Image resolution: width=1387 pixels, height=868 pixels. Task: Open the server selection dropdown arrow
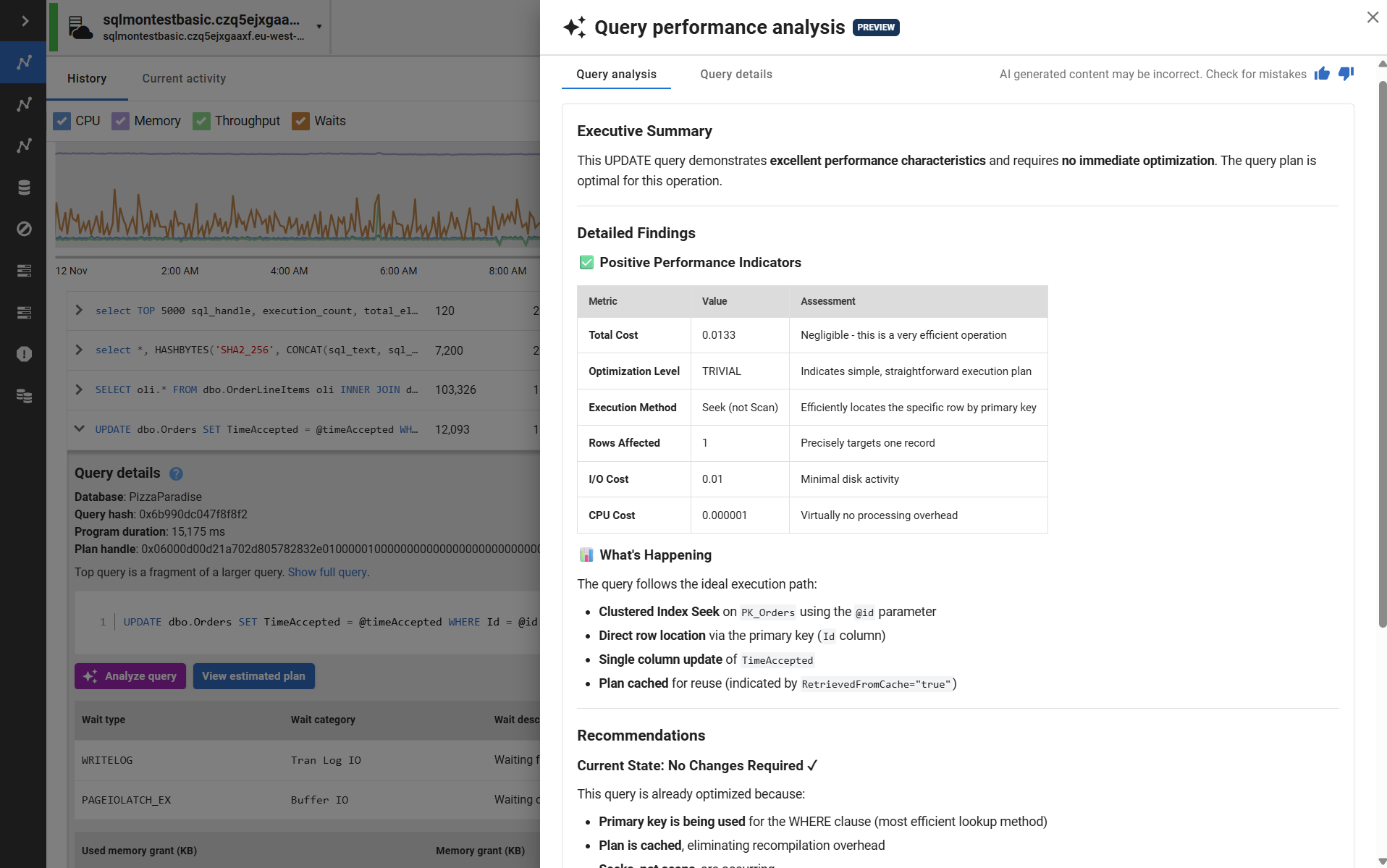[x=319, y=27]
